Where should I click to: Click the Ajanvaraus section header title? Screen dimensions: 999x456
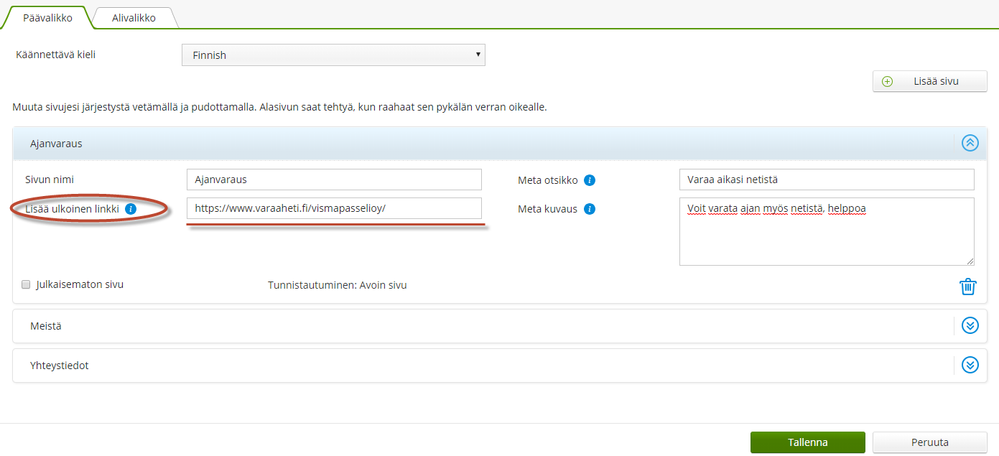[56, 143]
